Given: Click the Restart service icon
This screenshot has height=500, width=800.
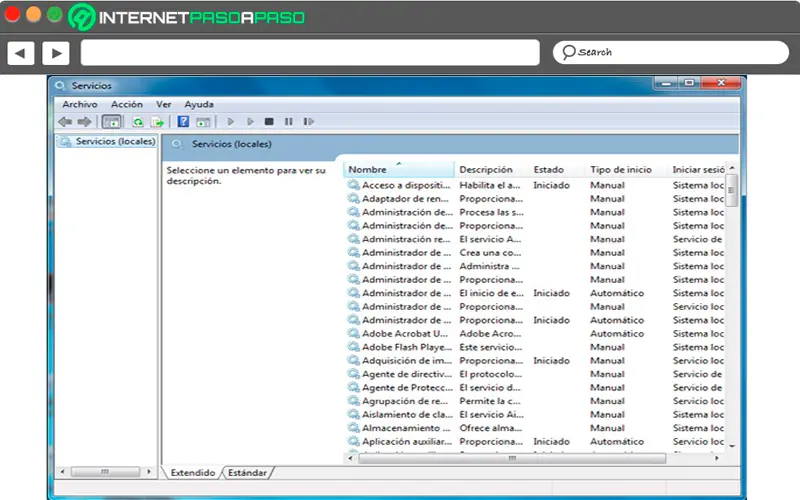Looking at the screenshot, I should [x=308, y=122].
